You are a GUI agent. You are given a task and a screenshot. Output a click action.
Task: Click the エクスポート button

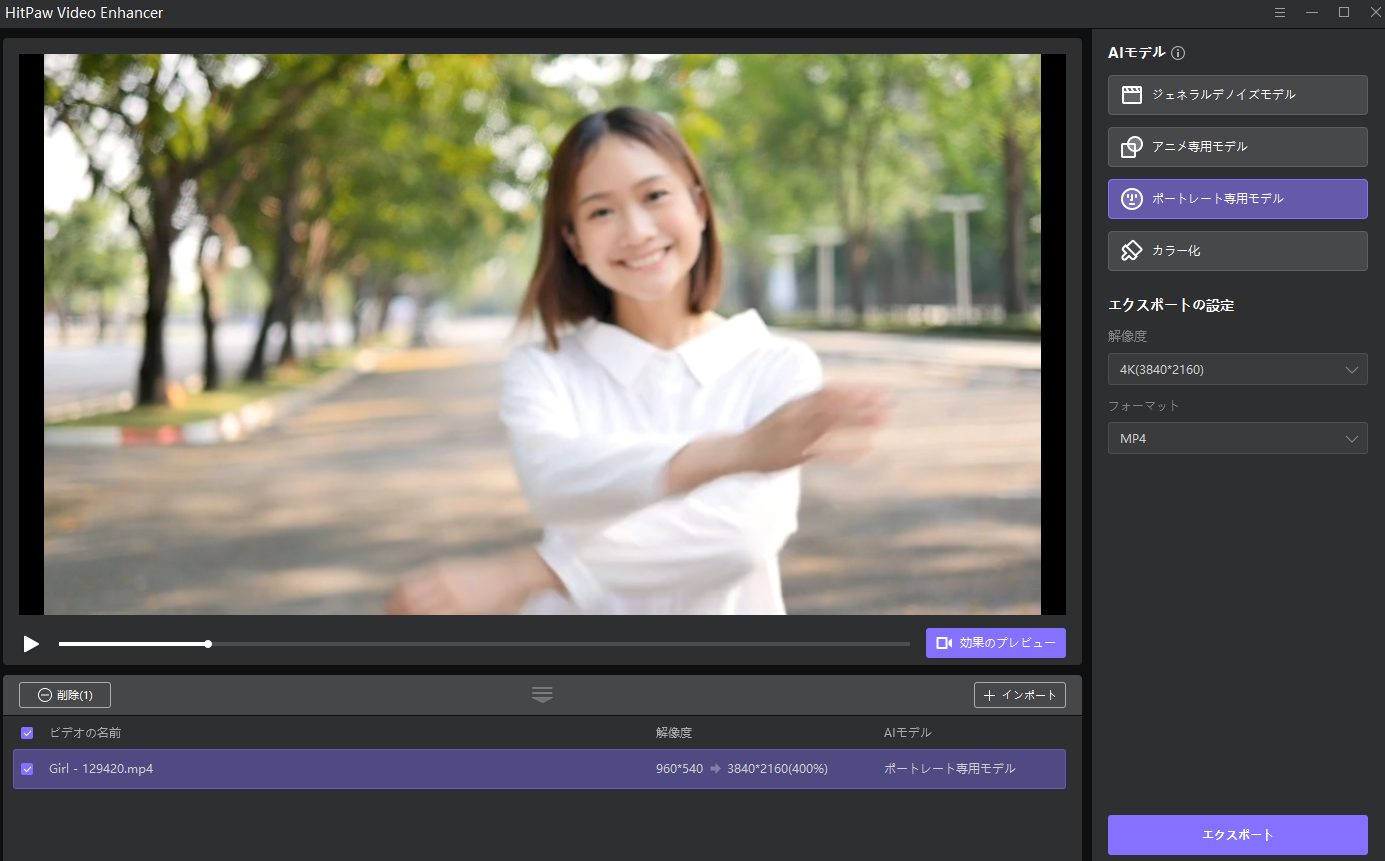tap(1237, 834)
